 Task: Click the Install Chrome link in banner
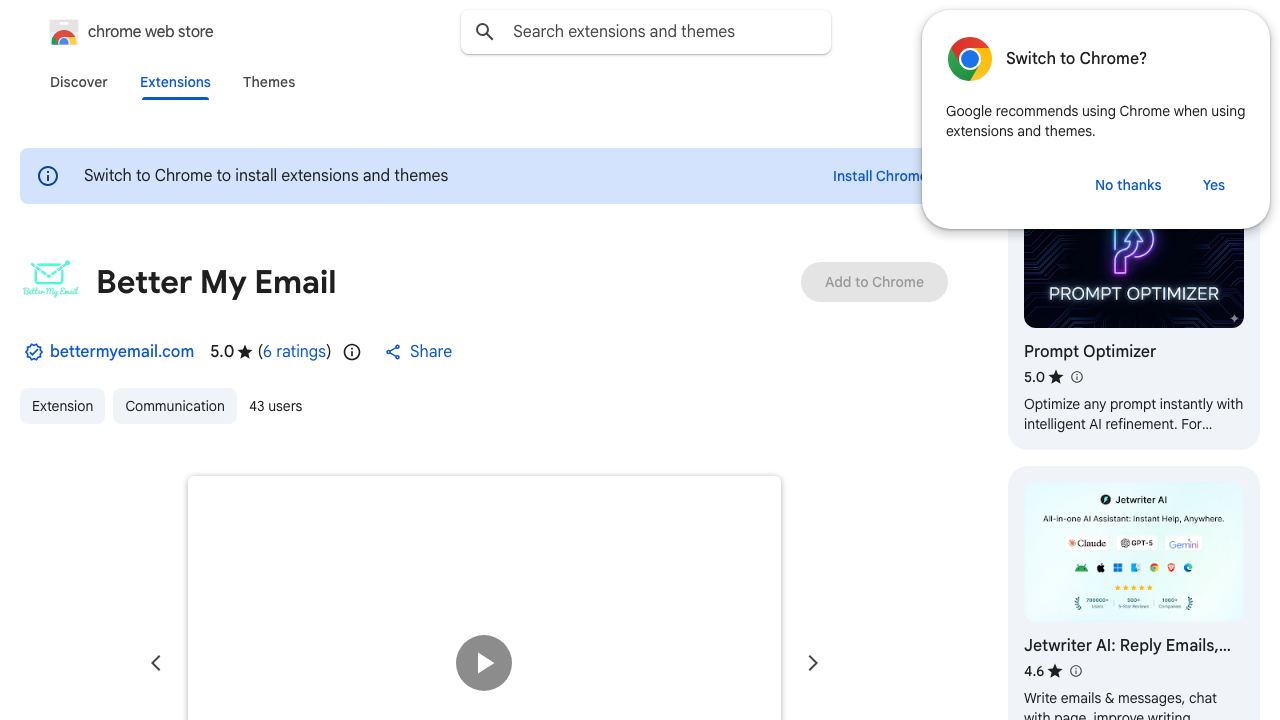tap(878, 176)
